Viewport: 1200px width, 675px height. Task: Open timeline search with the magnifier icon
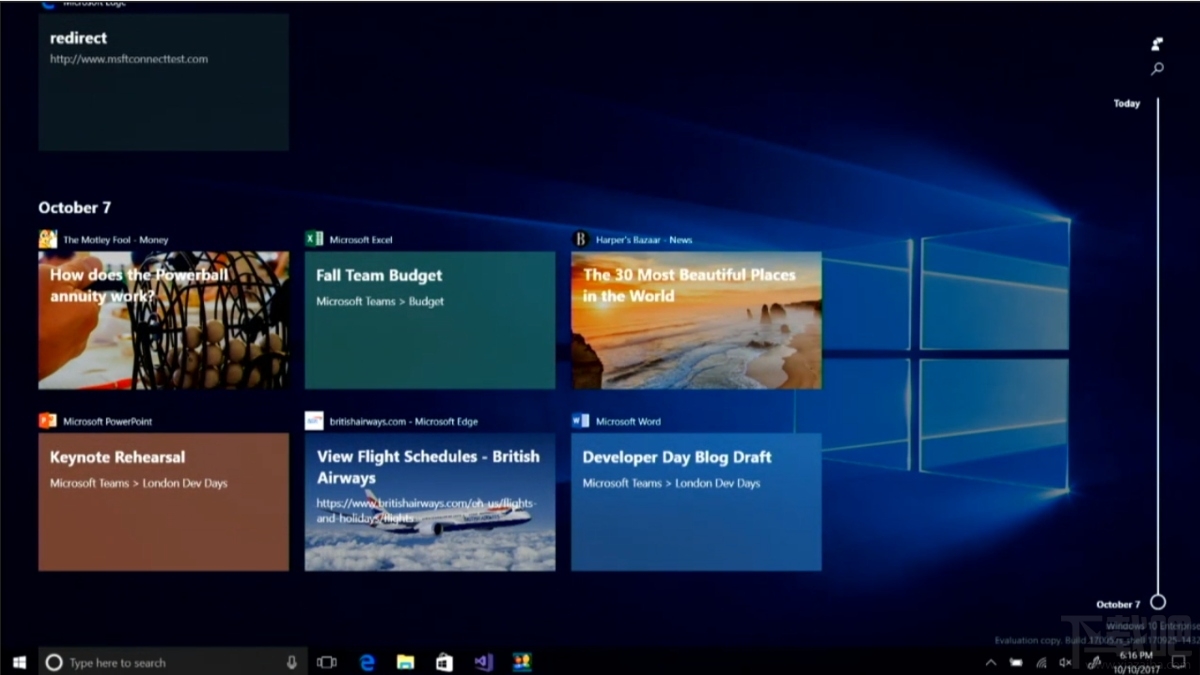[x=1157, y=68]
